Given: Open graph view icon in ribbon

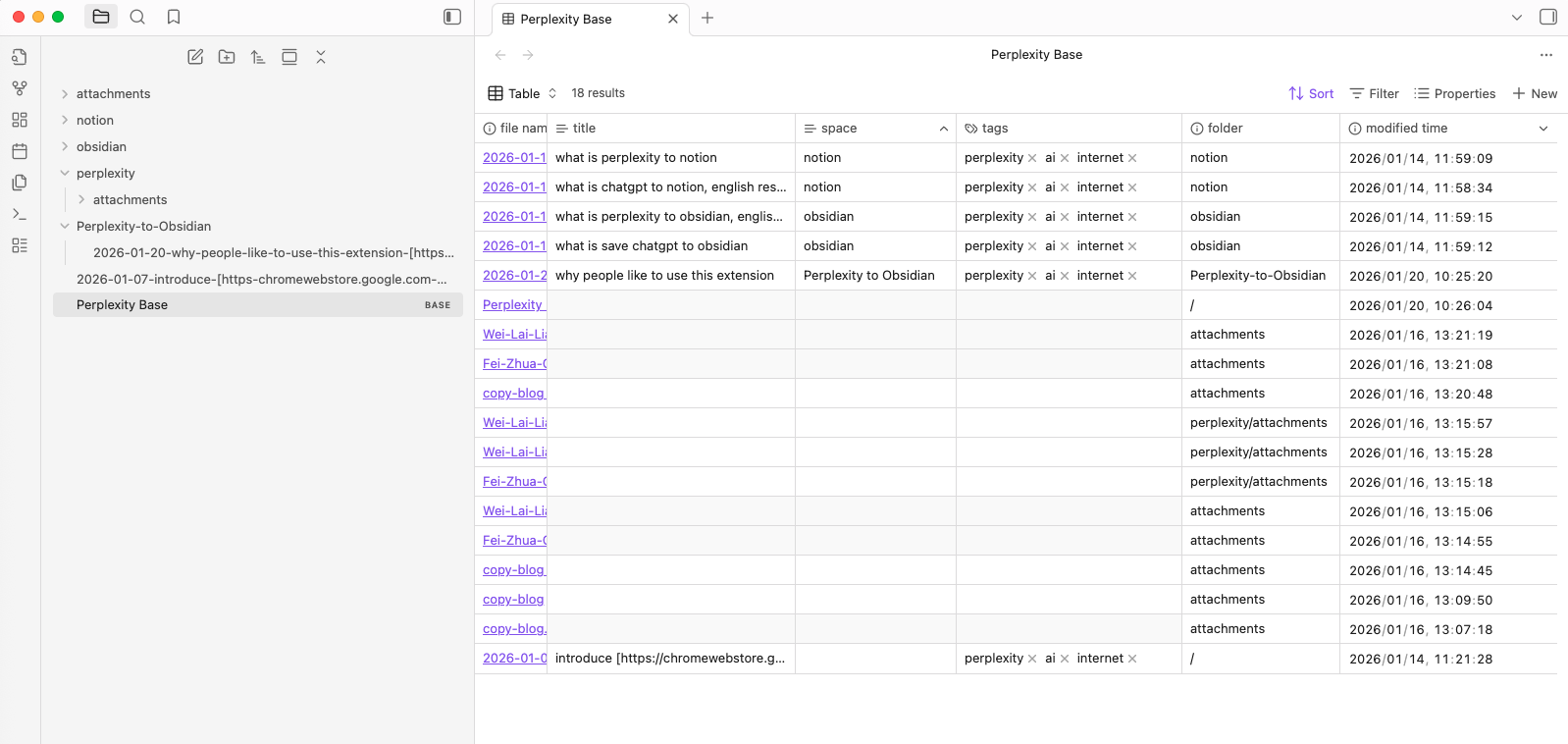Looking at the screenshot, I should [x=20, y=88].
